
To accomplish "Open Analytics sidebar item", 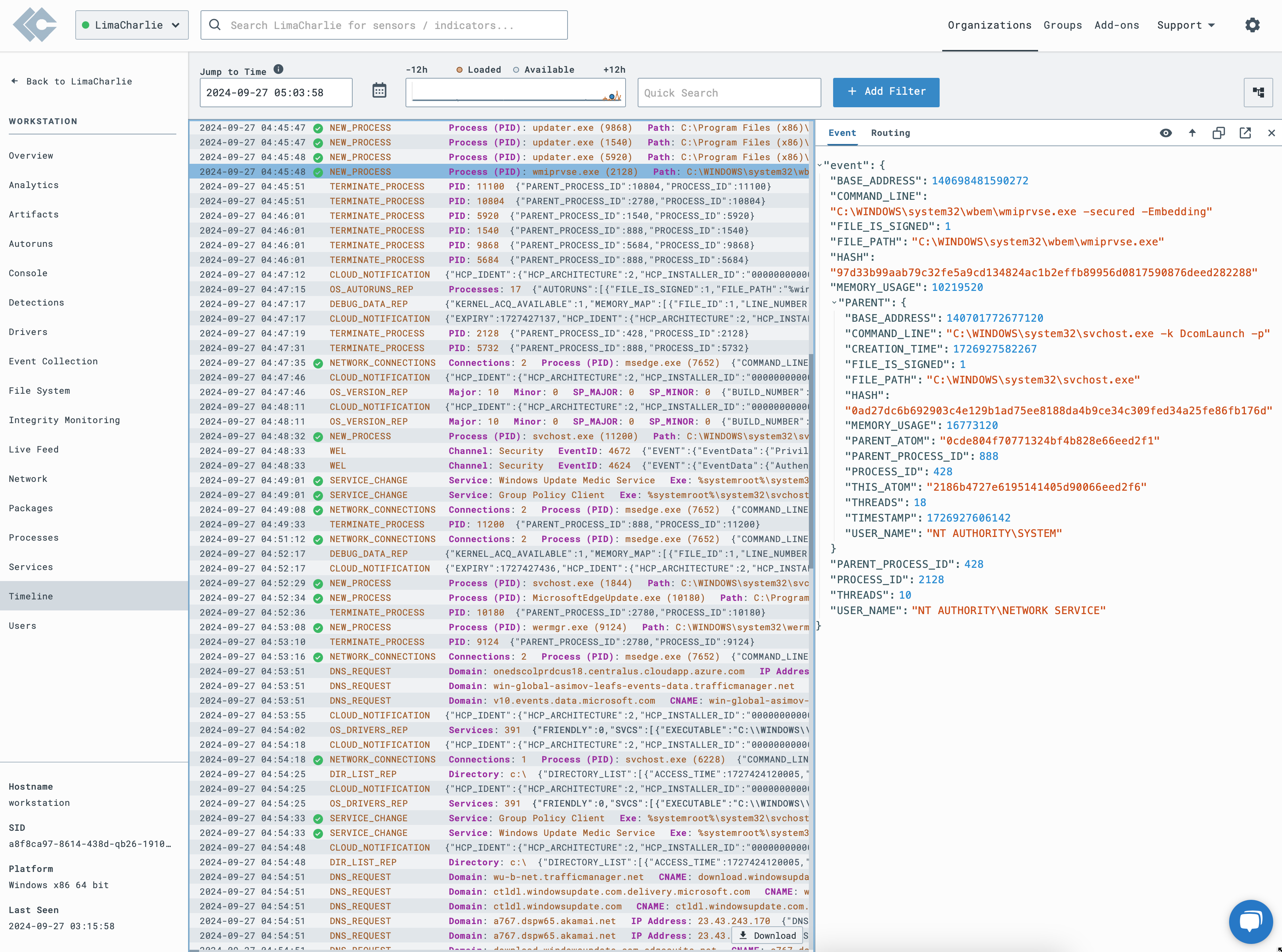I will coord(94,185).
